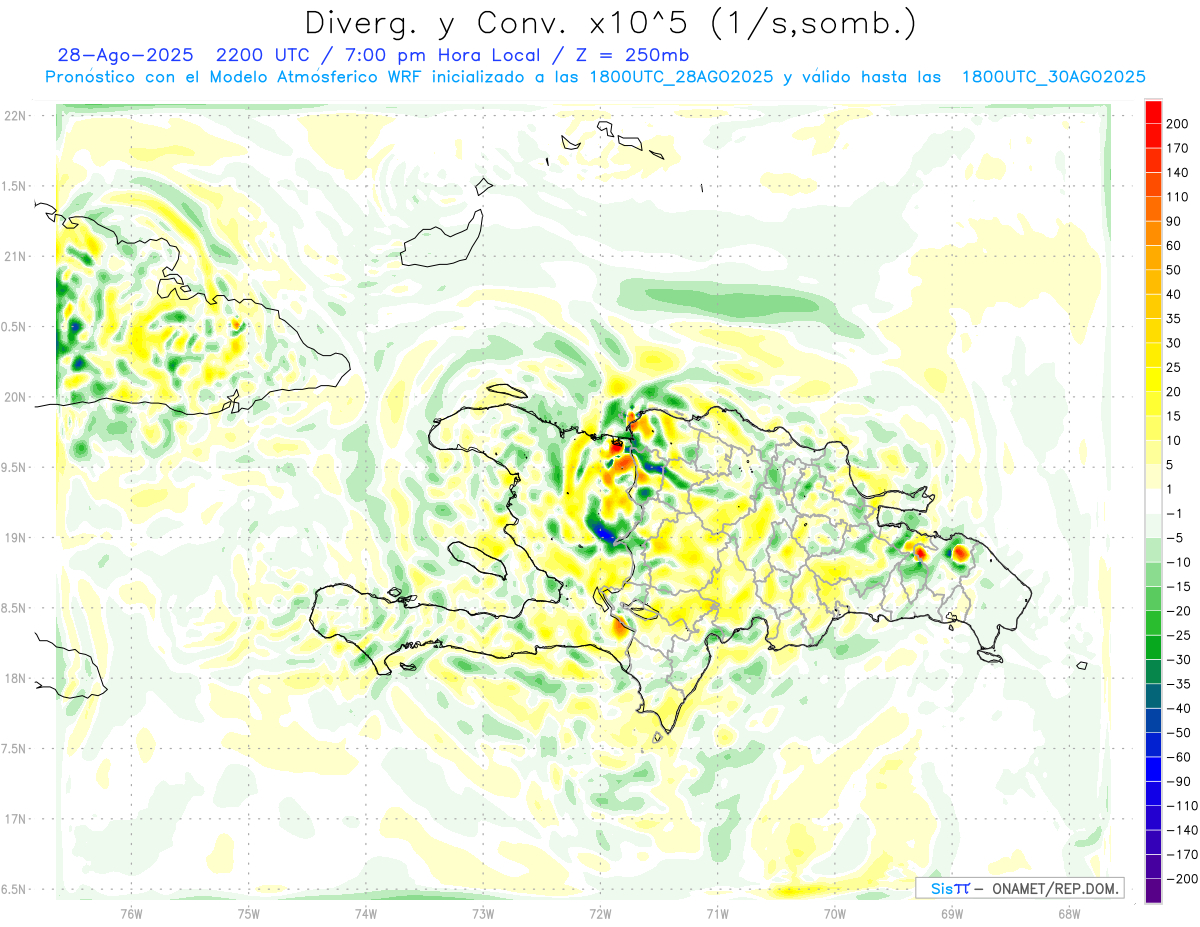Click the '-200' colorbar value
The height and width of the screenshot is (927, 1200).
coord(1182,879)
